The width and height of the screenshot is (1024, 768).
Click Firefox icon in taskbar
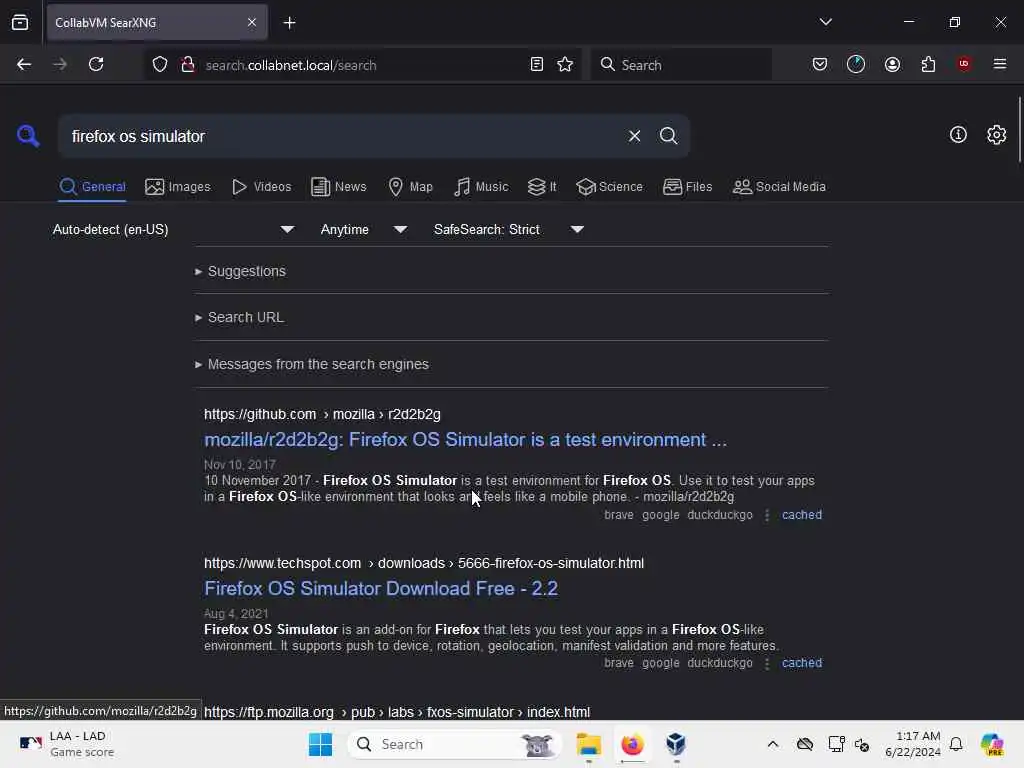coord(632,744)
